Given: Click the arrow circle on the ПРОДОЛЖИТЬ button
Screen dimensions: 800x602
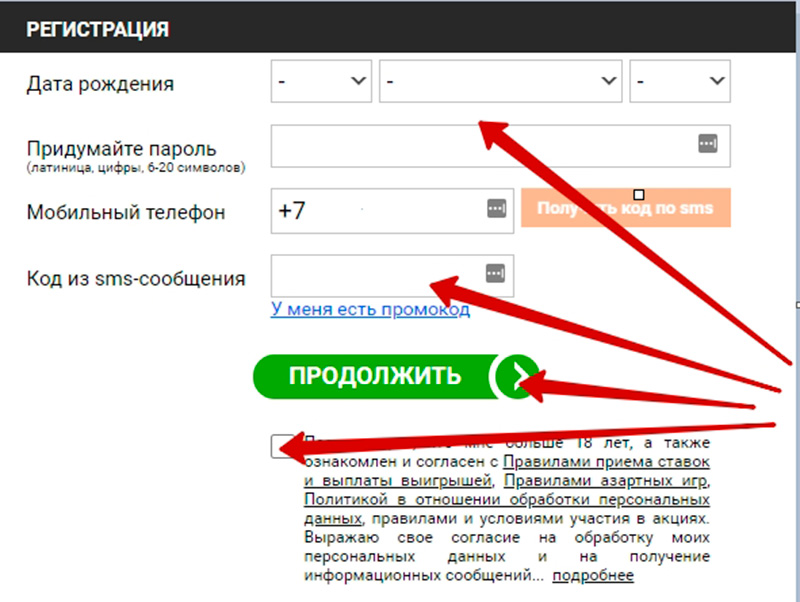Looking at the screenshot, I should (517, 377).
